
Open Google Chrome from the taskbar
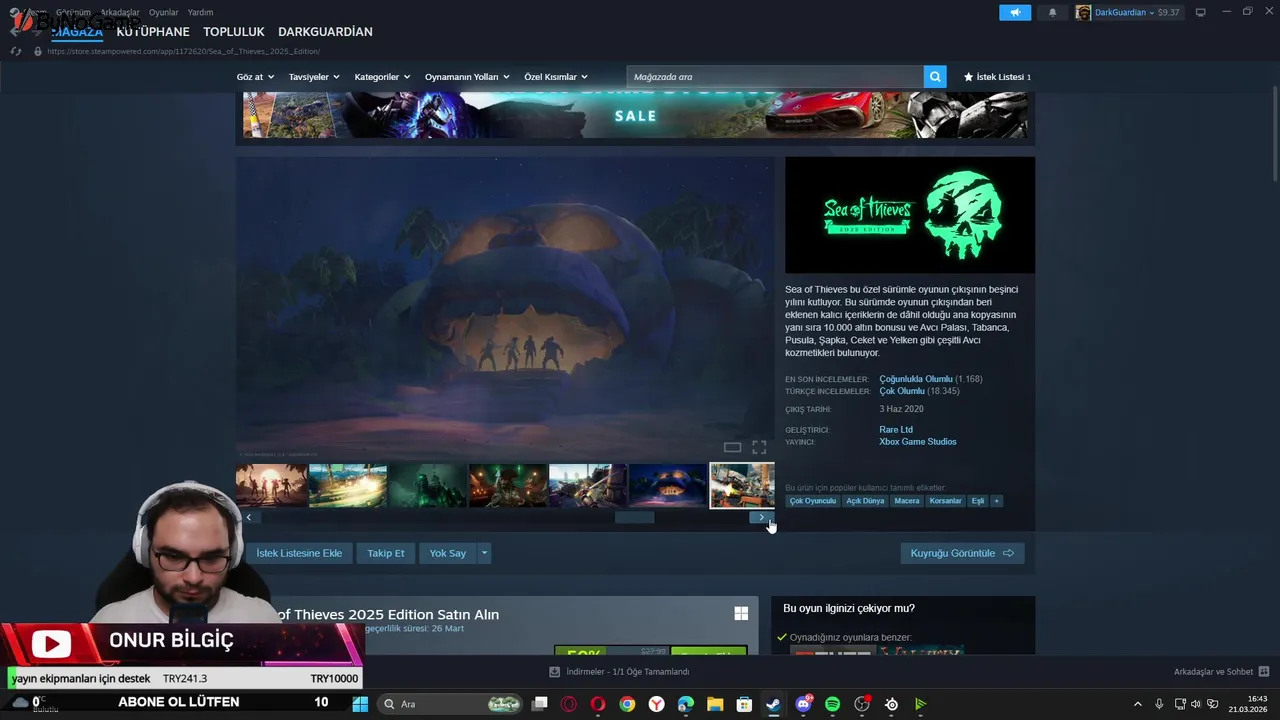click(627, 704)
